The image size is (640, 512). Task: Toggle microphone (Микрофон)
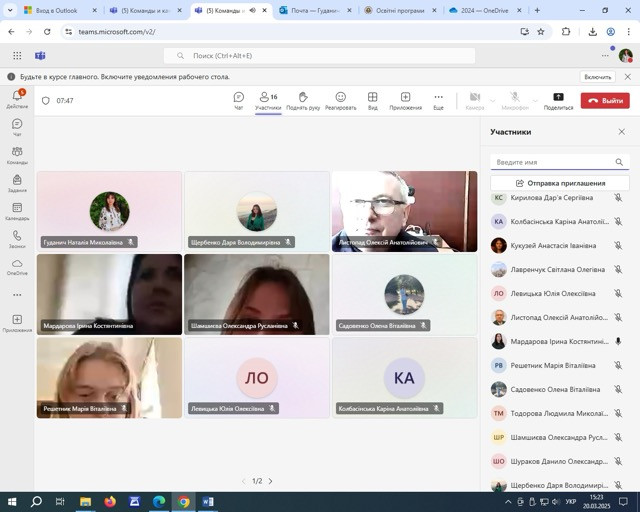point(515,101)
